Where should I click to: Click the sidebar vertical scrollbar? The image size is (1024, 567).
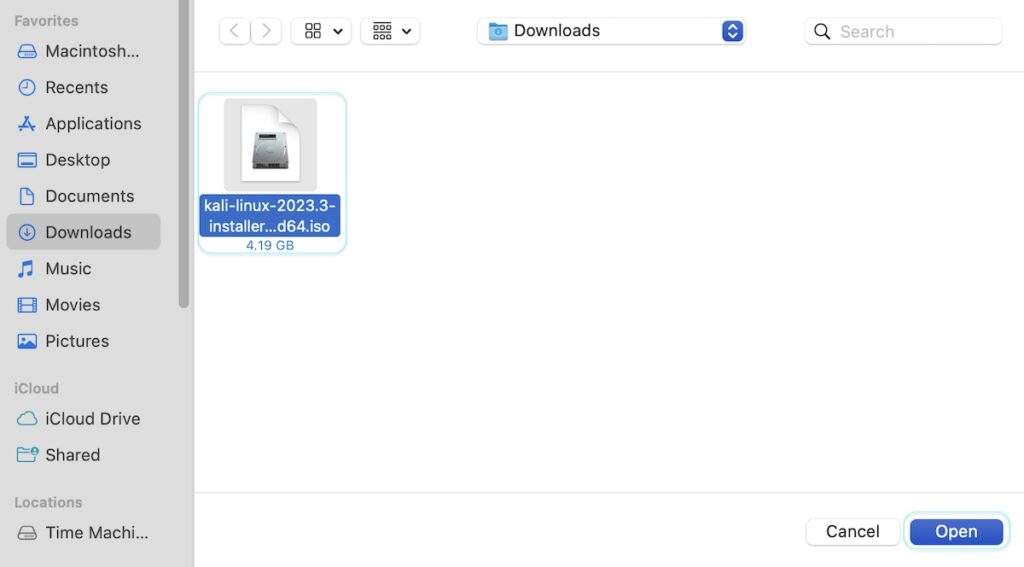pyautogui.click(x=184, y=154)
